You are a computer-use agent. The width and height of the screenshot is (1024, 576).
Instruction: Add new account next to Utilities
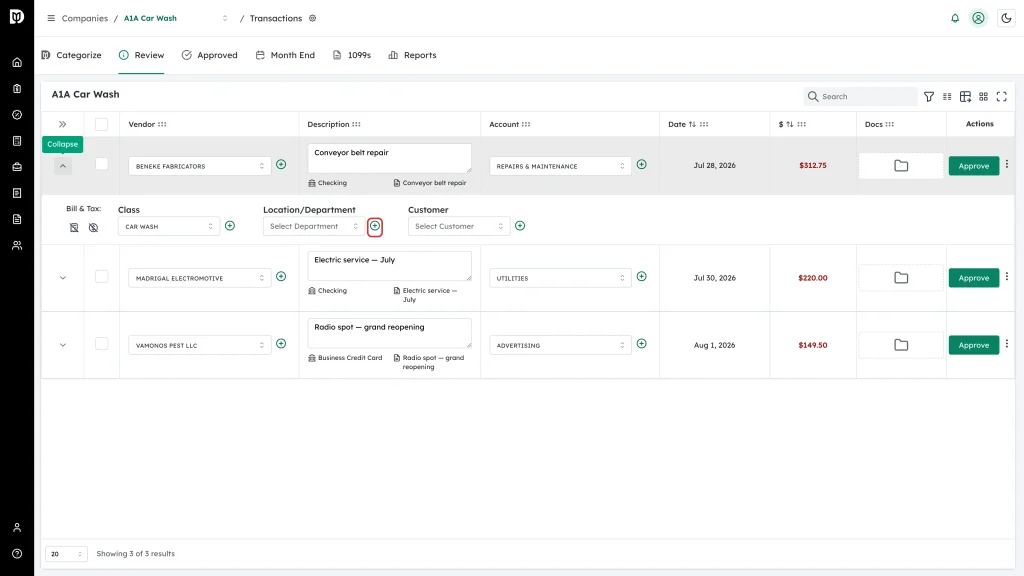click(641, 277)
